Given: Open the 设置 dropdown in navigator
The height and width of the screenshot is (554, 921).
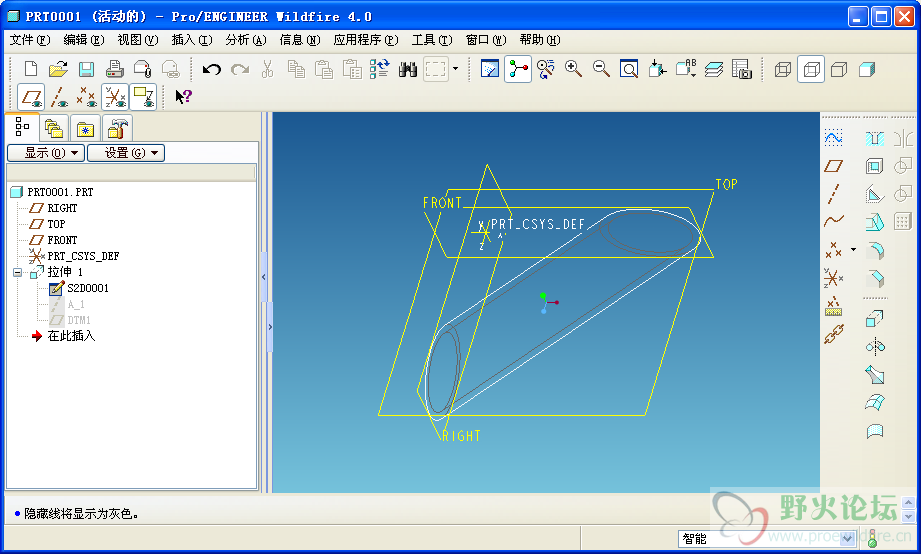Looking at the screenshot, I should 126,153.
